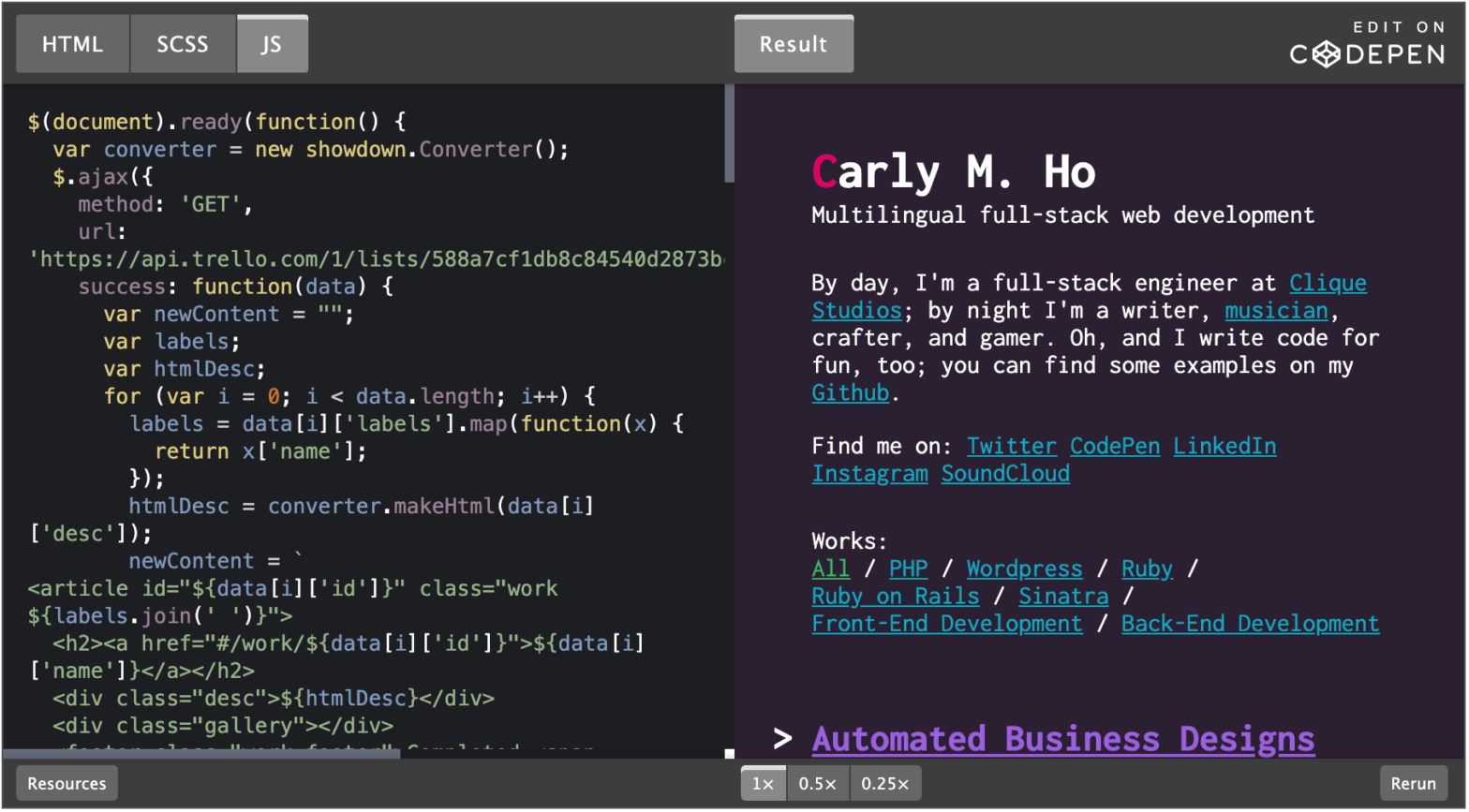Open the Github link

point(850,392)
